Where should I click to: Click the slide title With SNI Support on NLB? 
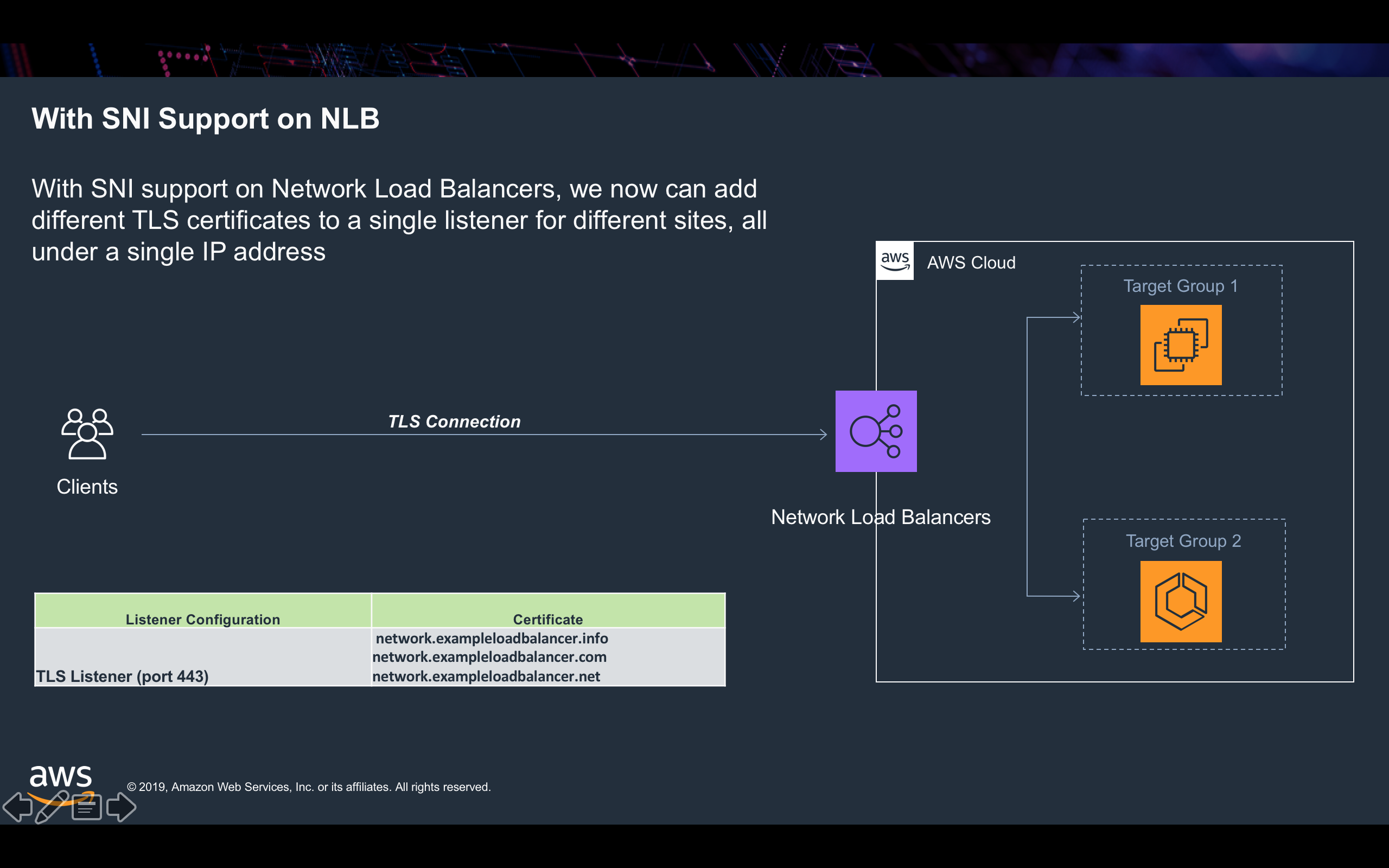coord(206,119)
